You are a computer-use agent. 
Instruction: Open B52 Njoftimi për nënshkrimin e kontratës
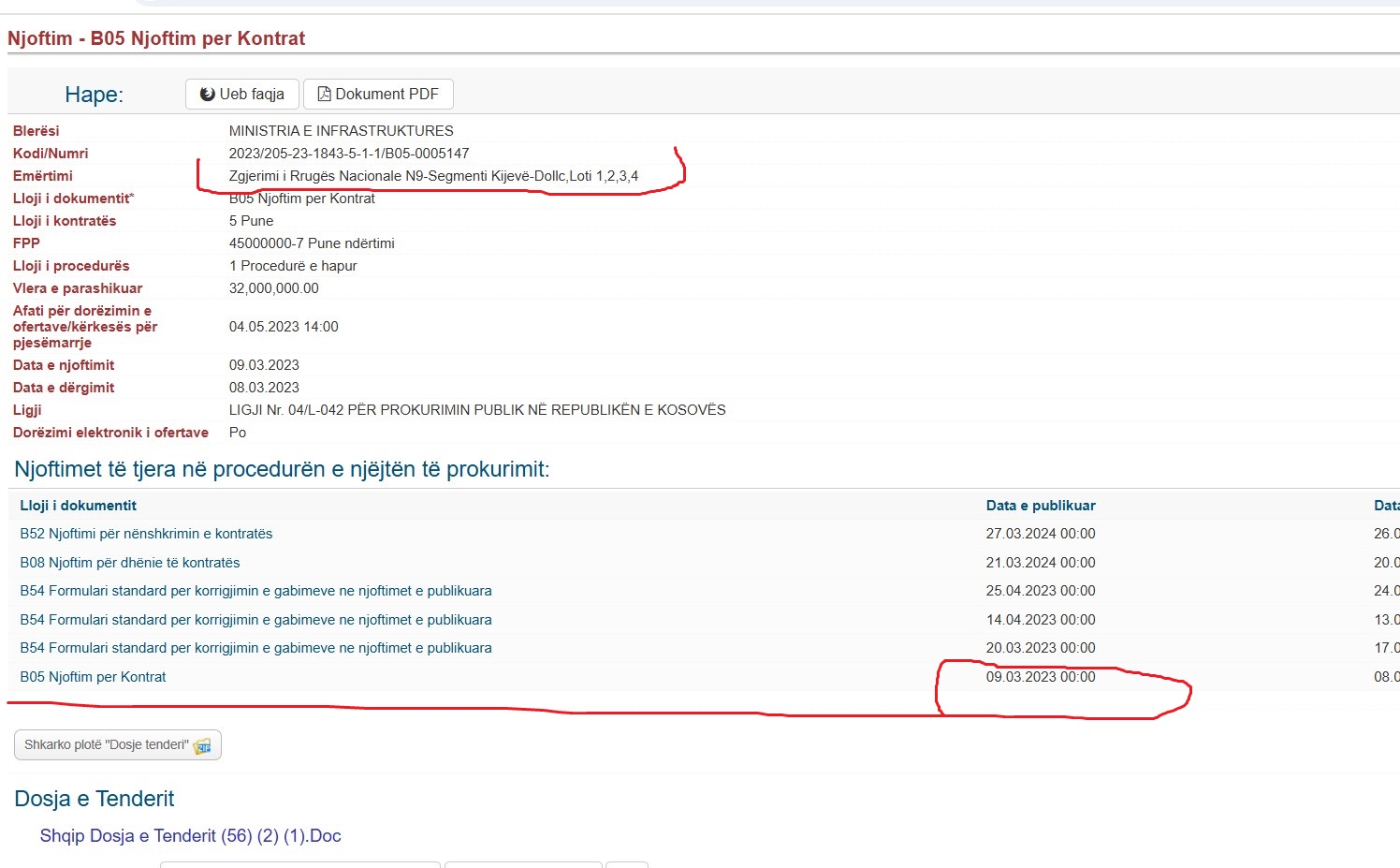point(146,534)
